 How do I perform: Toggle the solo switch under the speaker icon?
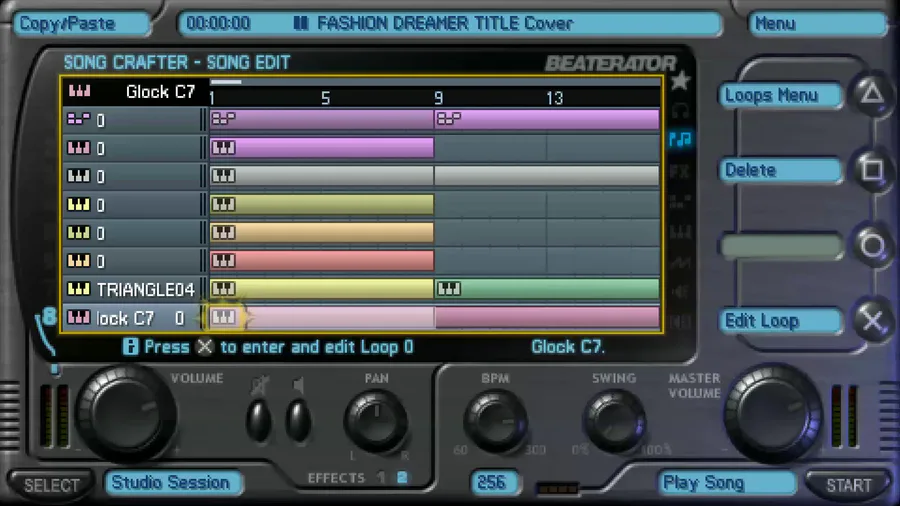click(x=298, y=420)
